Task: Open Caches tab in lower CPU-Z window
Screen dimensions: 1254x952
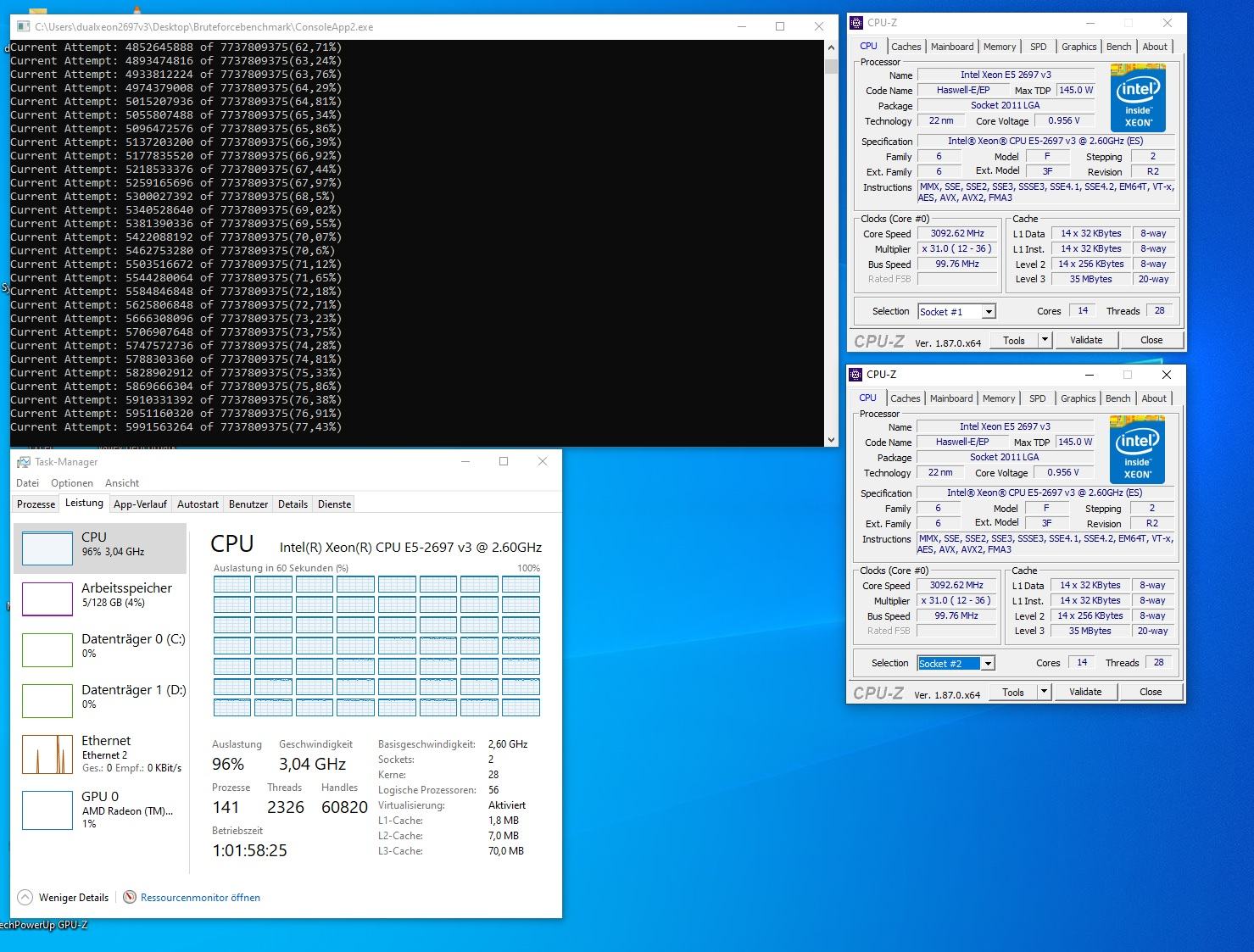Action: click(x=905, y=398)
